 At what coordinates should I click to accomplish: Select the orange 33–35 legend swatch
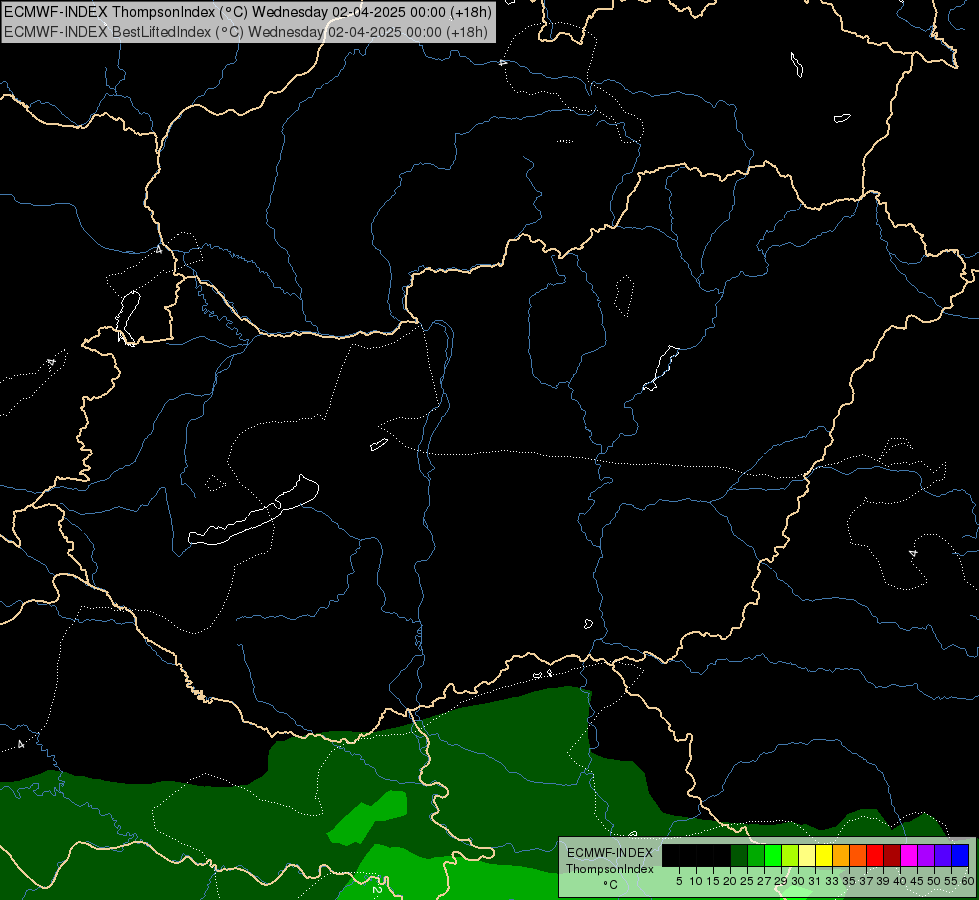coord(841,855)
